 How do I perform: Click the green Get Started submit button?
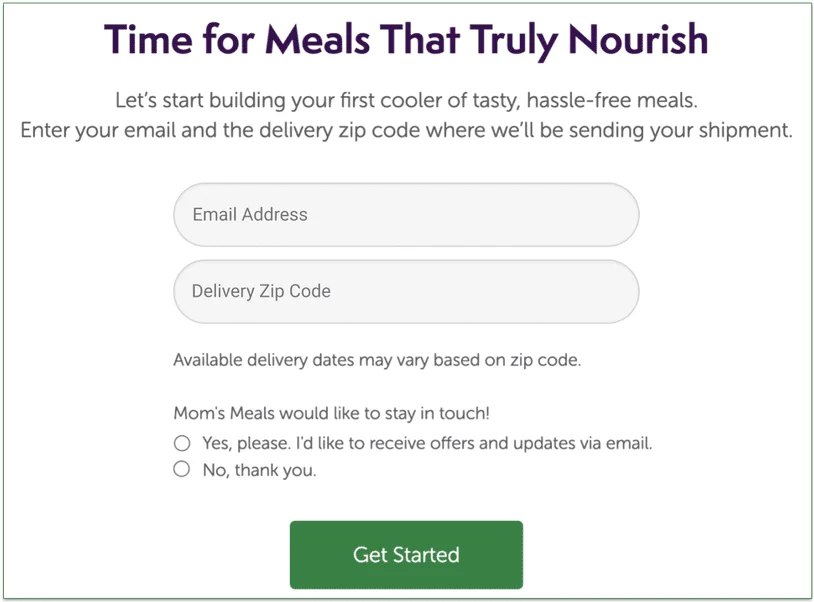point(405,555)
